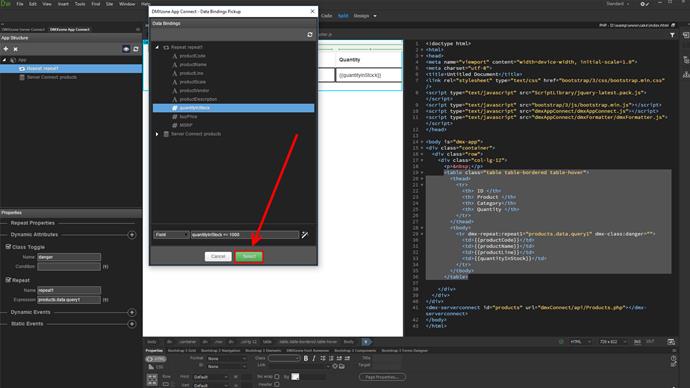Select productScale binding in the tree
Image resolution: width=690 pixels, height=388 pixels.
192,82
